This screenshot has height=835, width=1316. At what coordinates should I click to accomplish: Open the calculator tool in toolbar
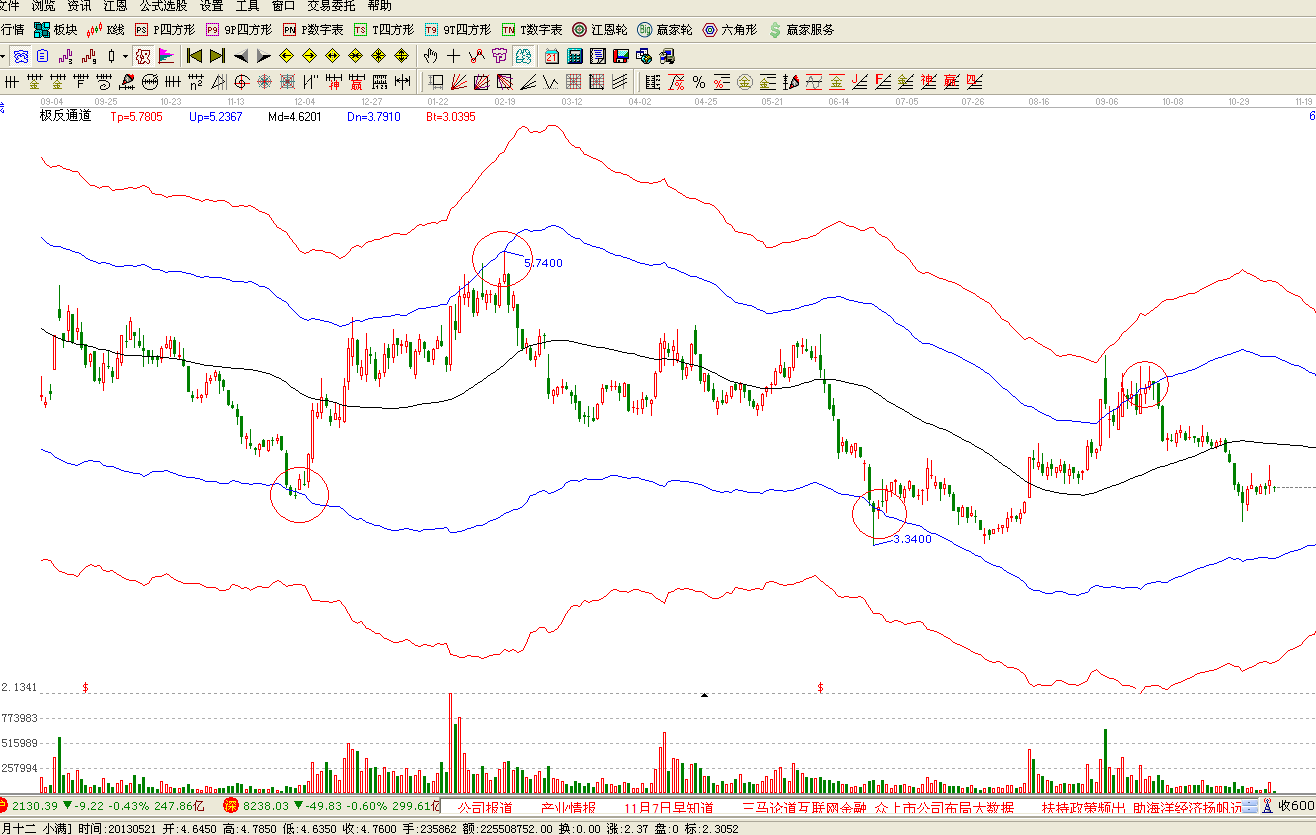pos(575,56)
